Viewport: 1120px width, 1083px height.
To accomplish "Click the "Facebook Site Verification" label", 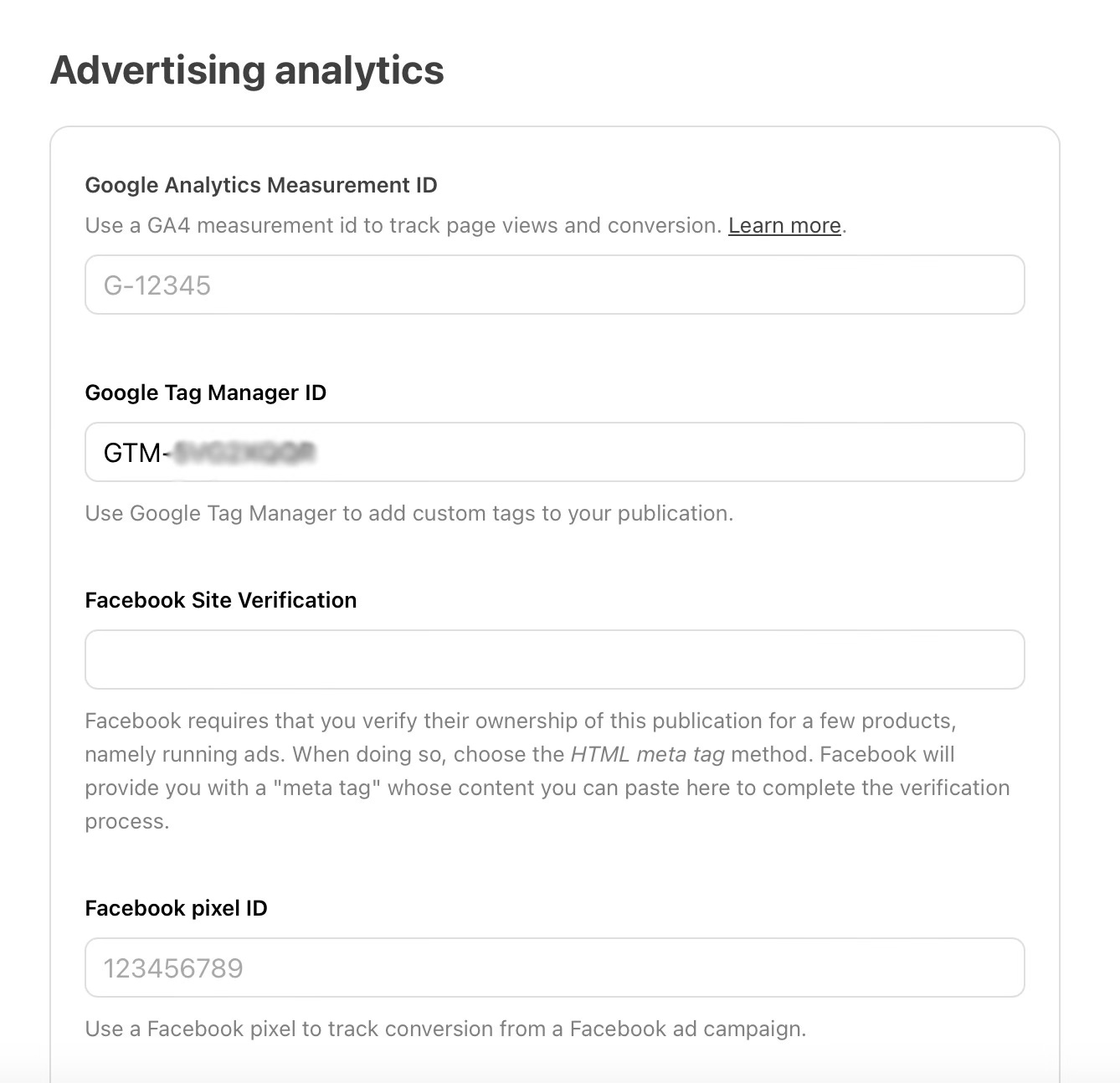I will pos(220,599).
